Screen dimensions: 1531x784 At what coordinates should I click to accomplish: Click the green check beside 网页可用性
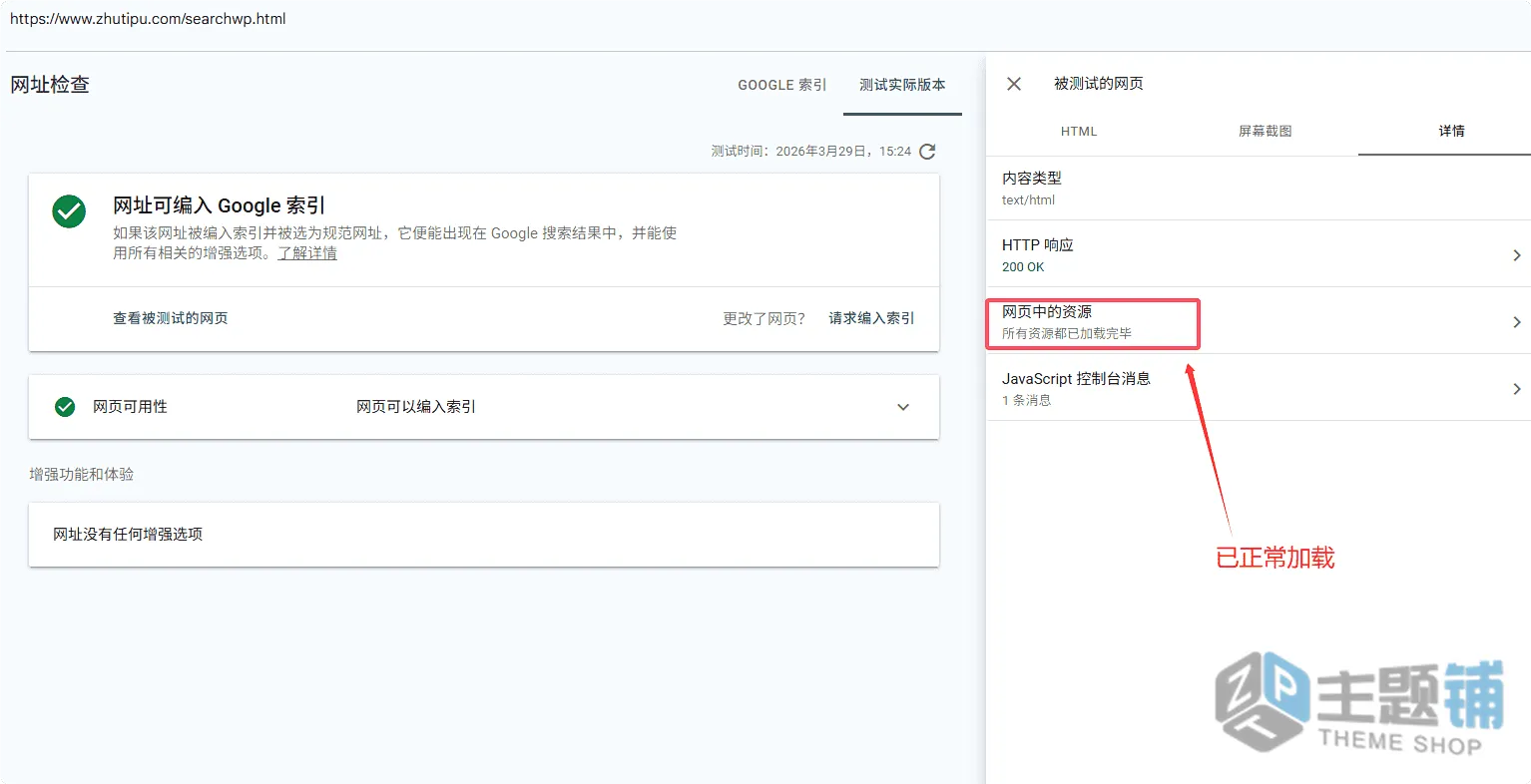coord(65,407)
